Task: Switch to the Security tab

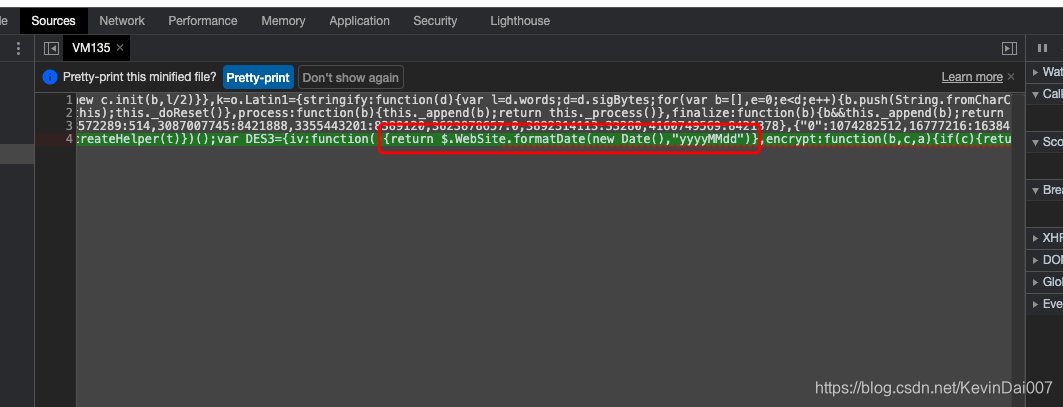Action: coord(435,21)
